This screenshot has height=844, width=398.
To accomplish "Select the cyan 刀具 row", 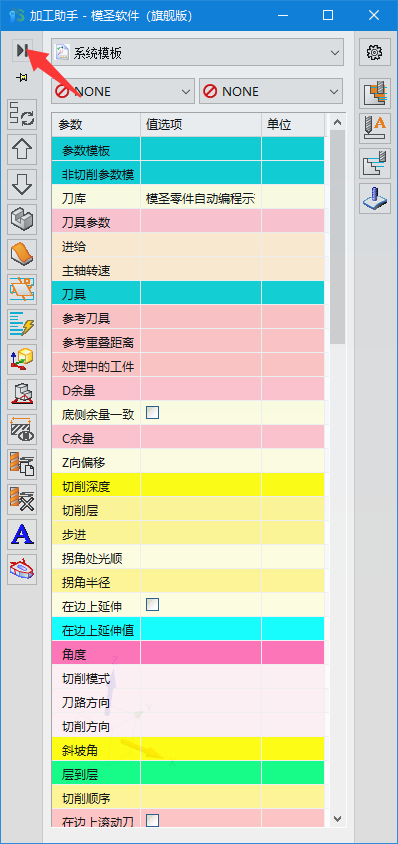I will (x=188, y=293).
